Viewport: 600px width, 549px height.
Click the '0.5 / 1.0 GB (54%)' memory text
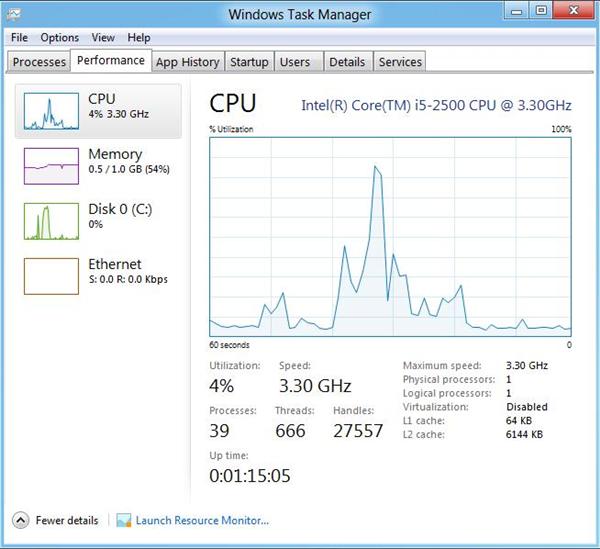coord(129,169)
